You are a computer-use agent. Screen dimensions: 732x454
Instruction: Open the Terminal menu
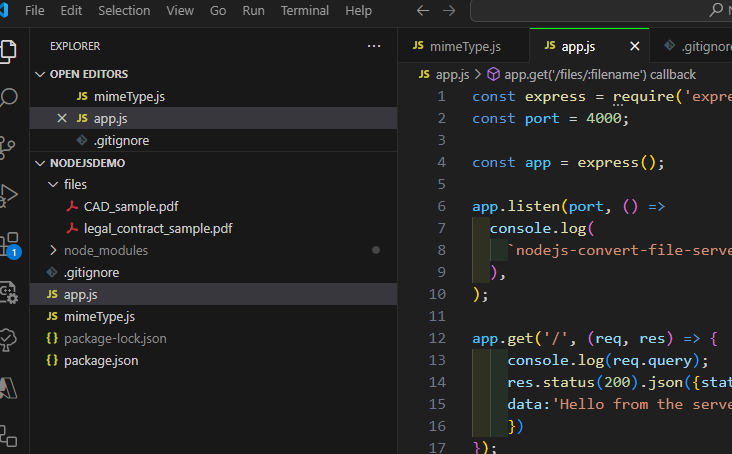[x=304, y=11]
